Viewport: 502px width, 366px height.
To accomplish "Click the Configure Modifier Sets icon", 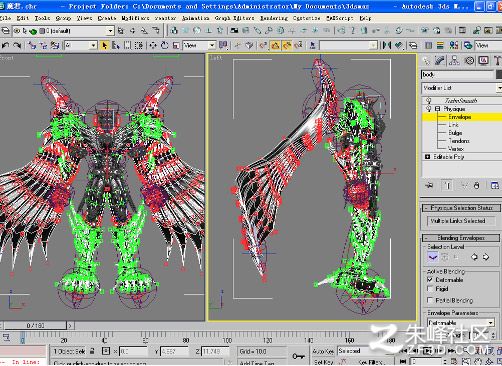I will coord(495,185).
